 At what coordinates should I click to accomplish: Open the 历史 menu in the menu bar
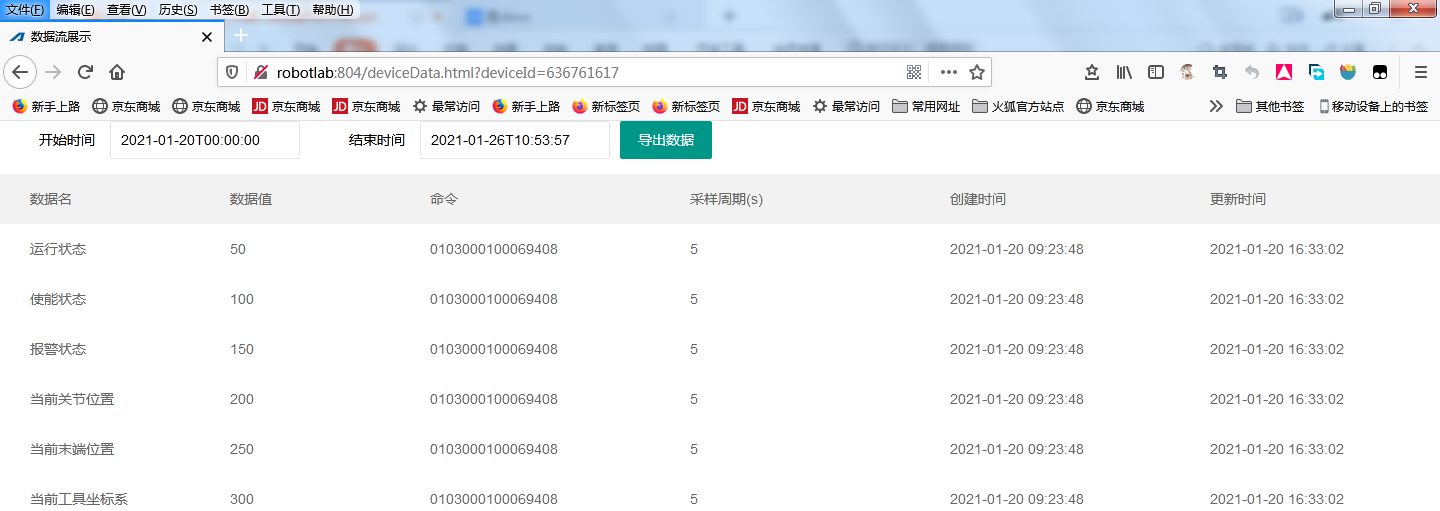click(178, 10)
